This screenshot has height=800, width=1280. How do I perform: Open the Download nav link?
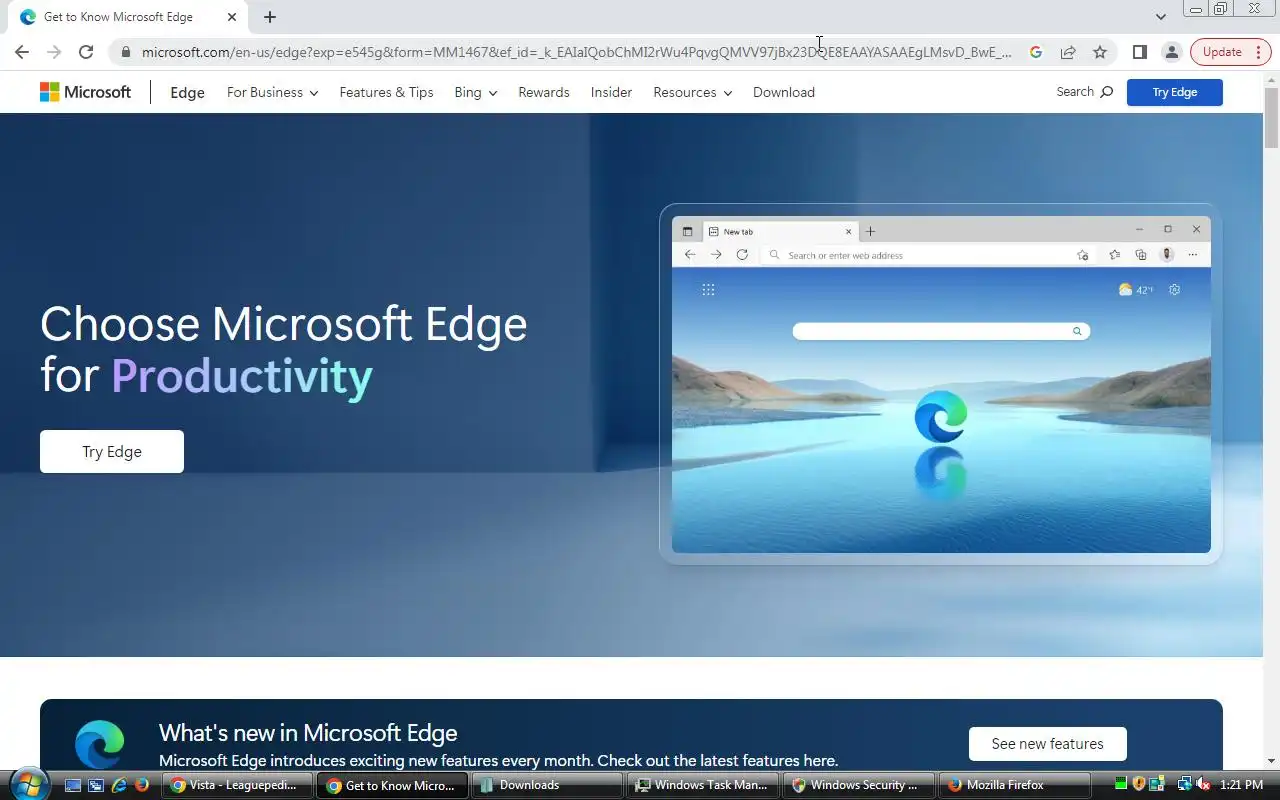(784, 92)
